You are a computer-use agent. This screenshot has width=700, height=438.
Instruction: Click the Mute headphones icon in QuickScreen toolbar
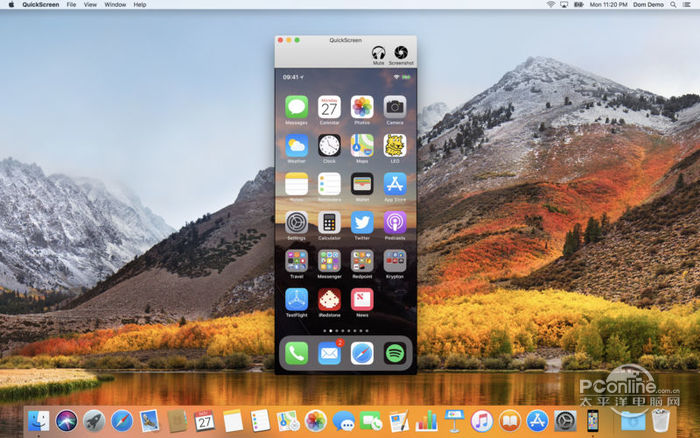click(379, 53)
